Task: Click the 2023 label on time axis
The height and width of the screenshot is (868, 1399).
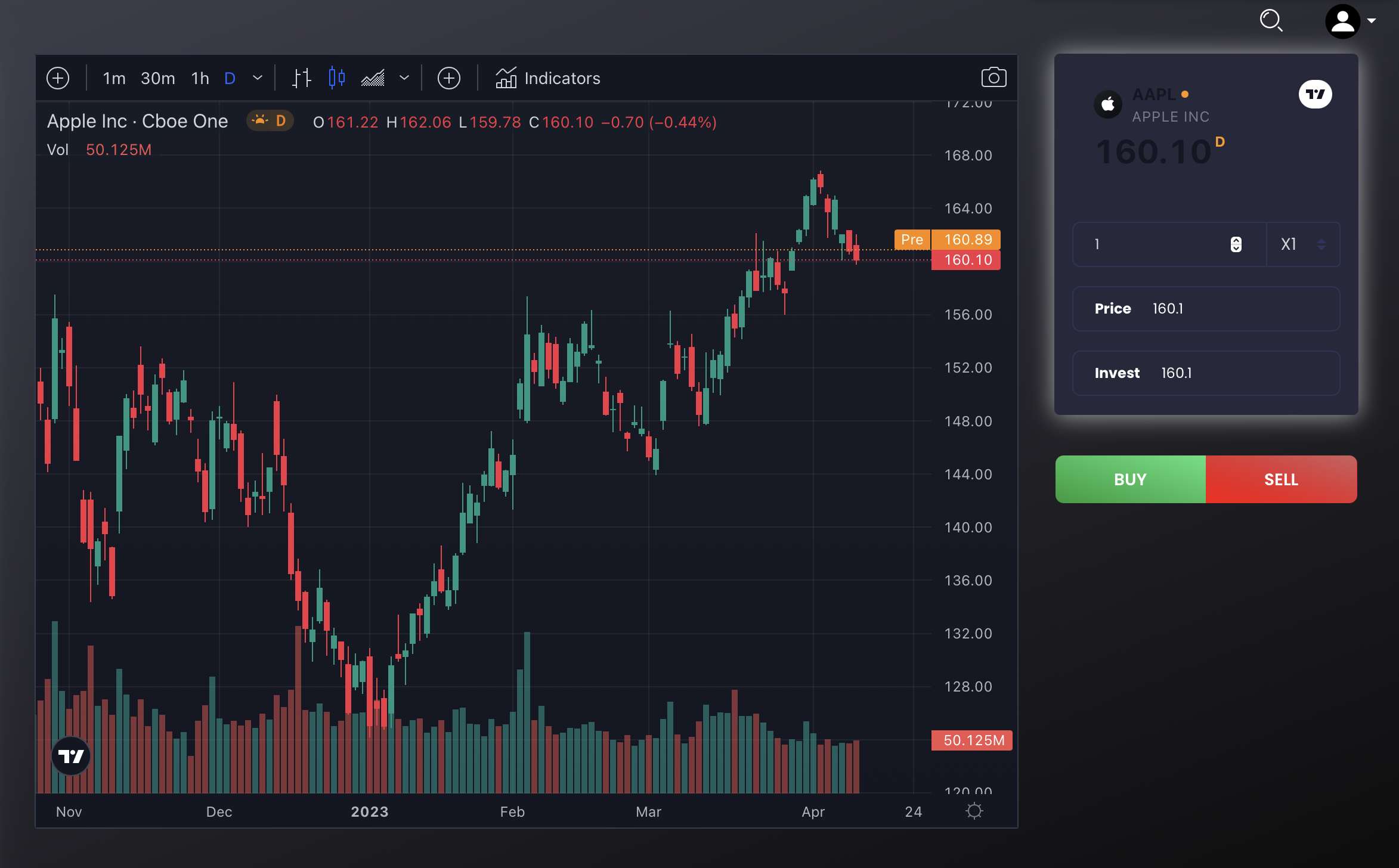Action: 370,811
